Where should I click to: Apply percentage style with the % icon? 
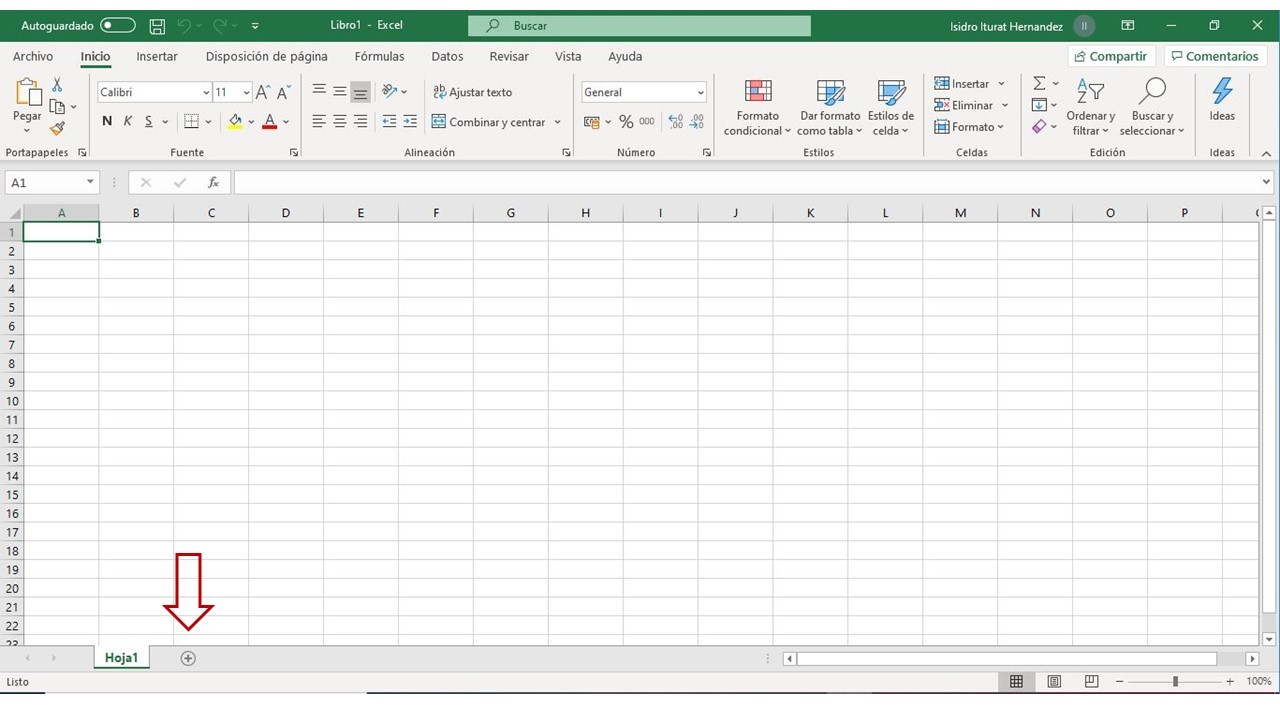[629, 121]
